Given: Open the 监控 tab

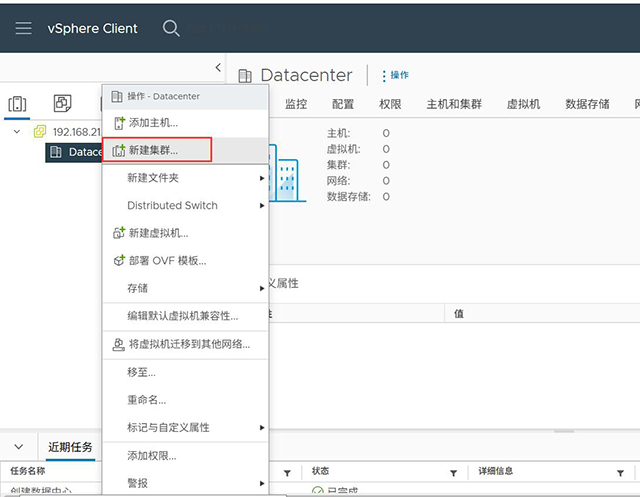Looking at the screenshot, I should click(296, 104).
